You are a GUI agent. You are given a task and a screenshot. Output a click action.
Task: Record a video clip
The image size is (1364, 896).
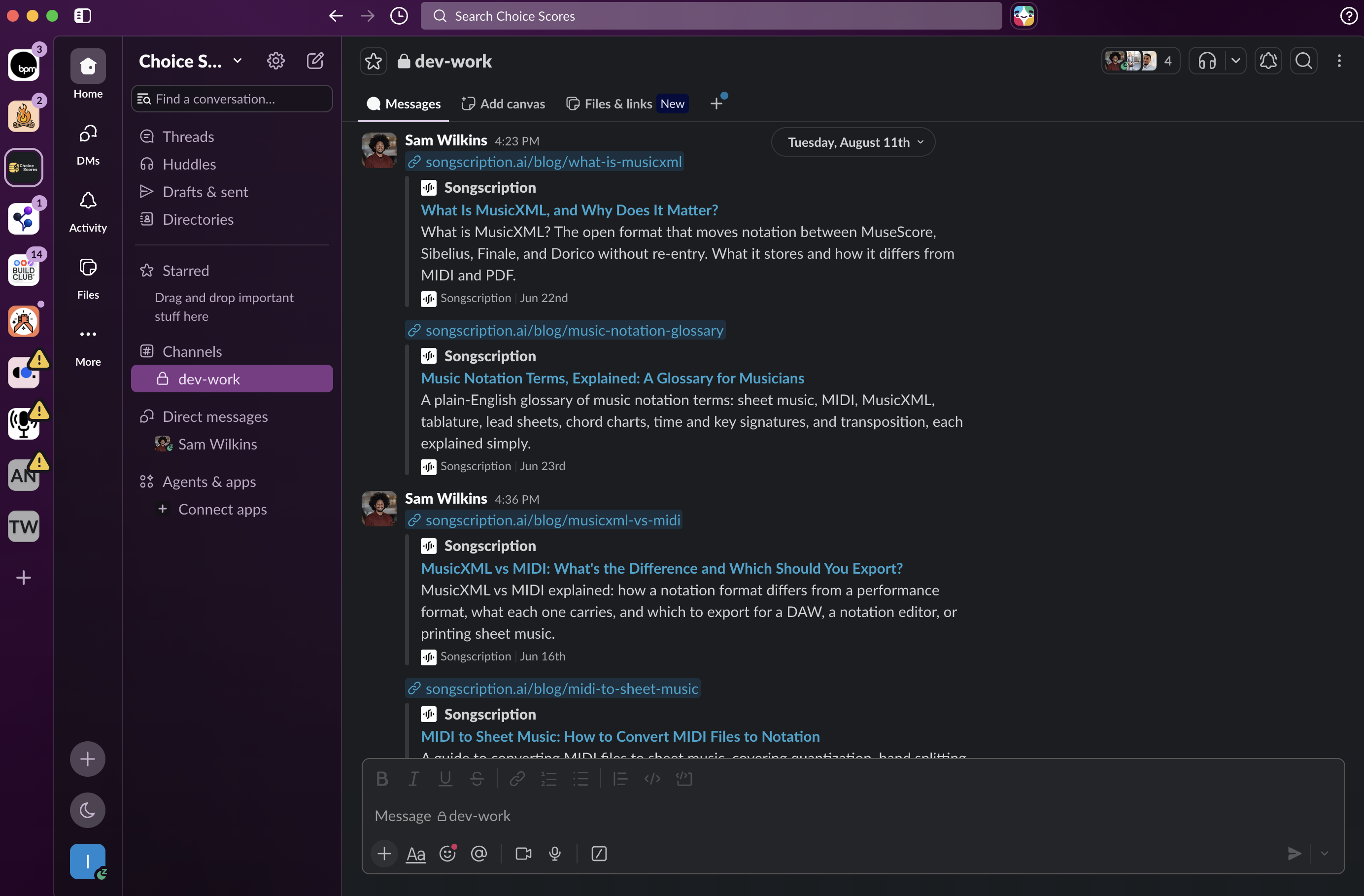[x=523, y=854]
